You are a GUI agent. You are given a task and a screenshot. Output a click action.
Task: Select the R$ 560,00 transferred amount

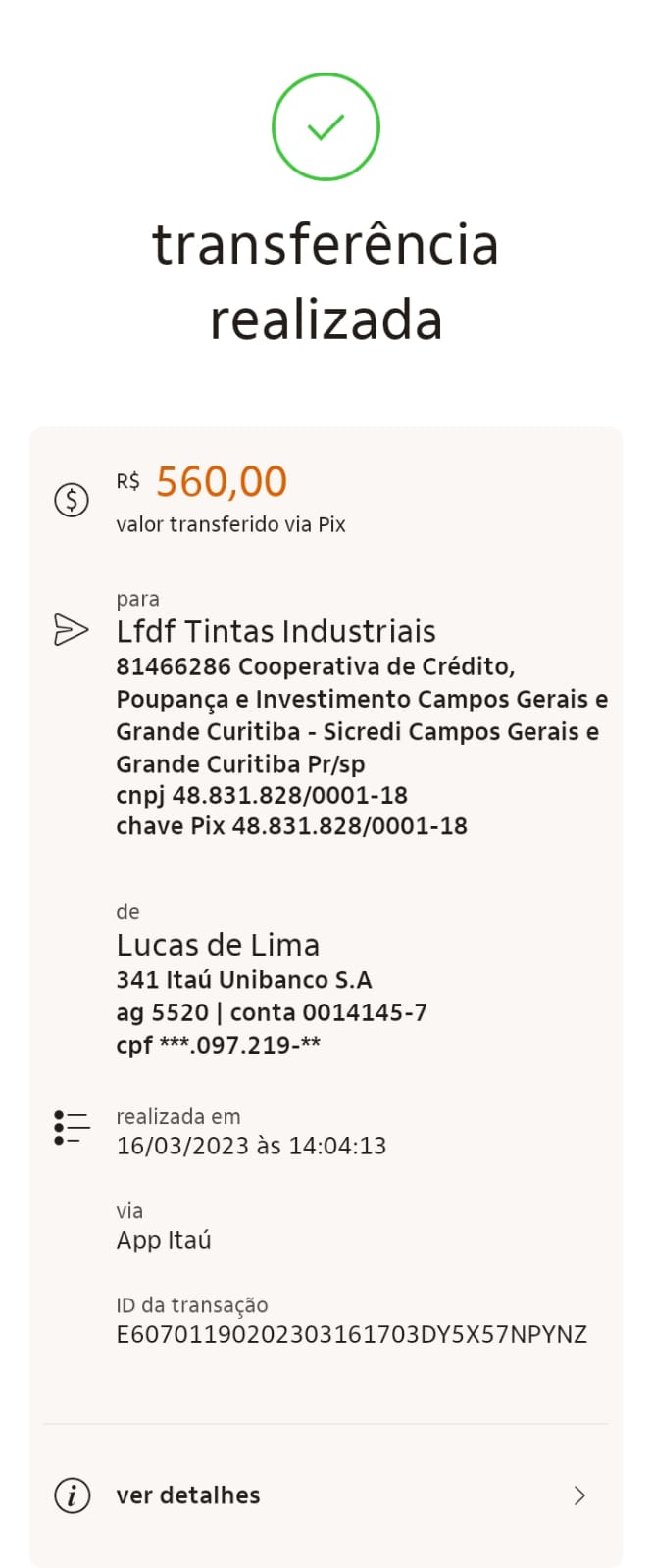click(221, 481)
